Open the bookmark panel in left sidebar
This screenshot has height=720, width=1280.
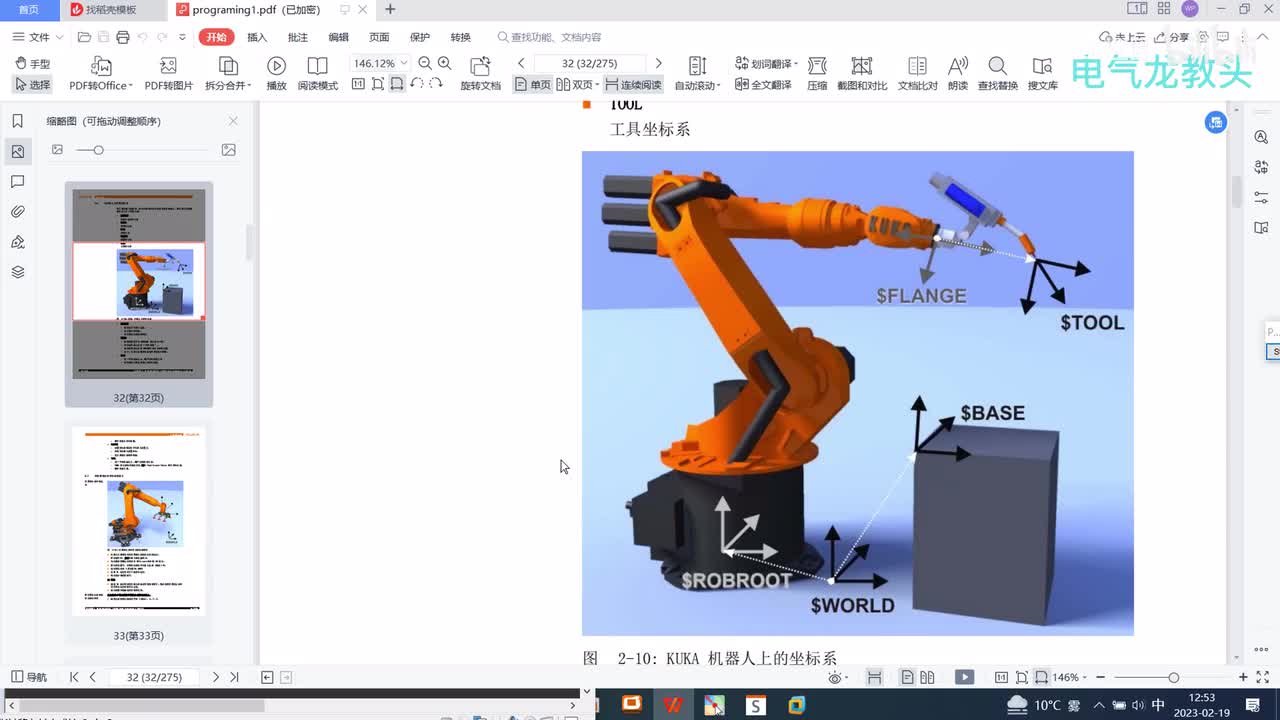[17, 121]
